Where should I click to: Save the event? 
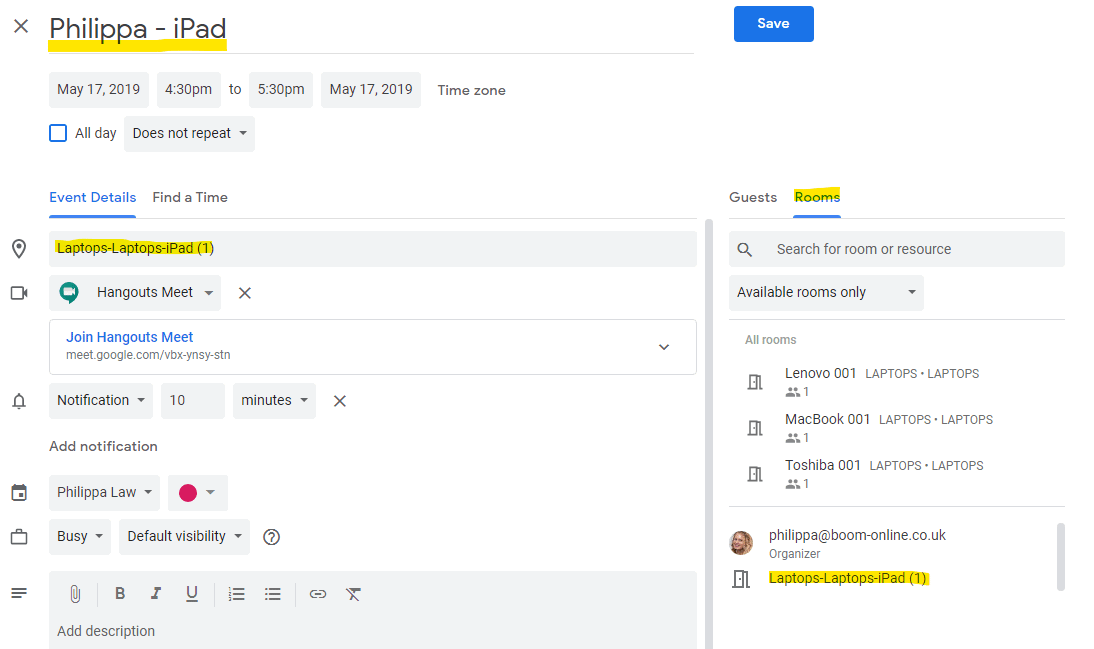click(773, 23)
